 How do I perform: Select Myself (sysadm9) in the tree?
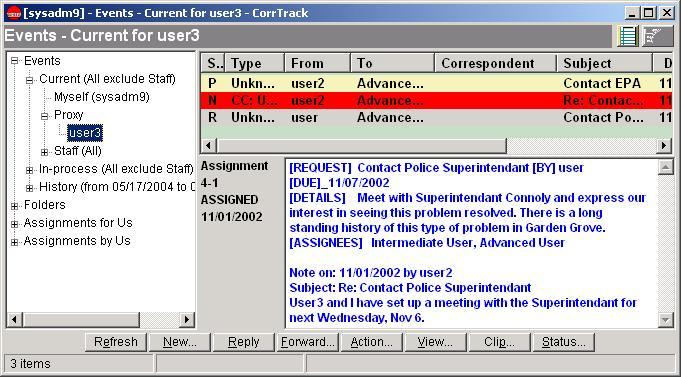pyautogui.click(x=102, y=97)
